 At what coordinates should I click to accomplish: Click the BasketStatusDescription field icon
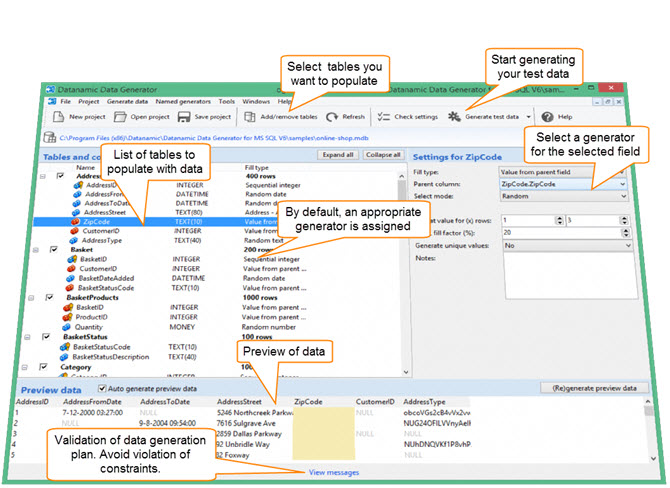pos(64,357)
